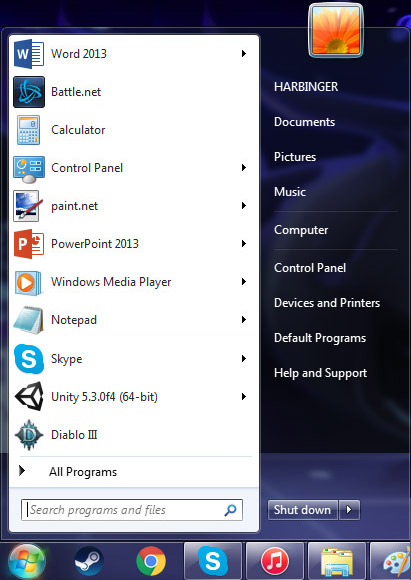
Task: Click the iTunes taskbar icon
Action: pos(275,561)
